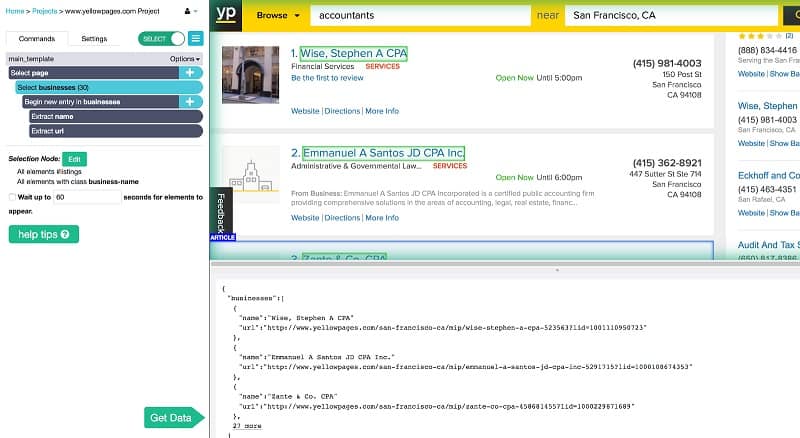Click phone number (415) 362-8921
The width and height of the screenshot is (800, 438).
(x=667, y=163)
